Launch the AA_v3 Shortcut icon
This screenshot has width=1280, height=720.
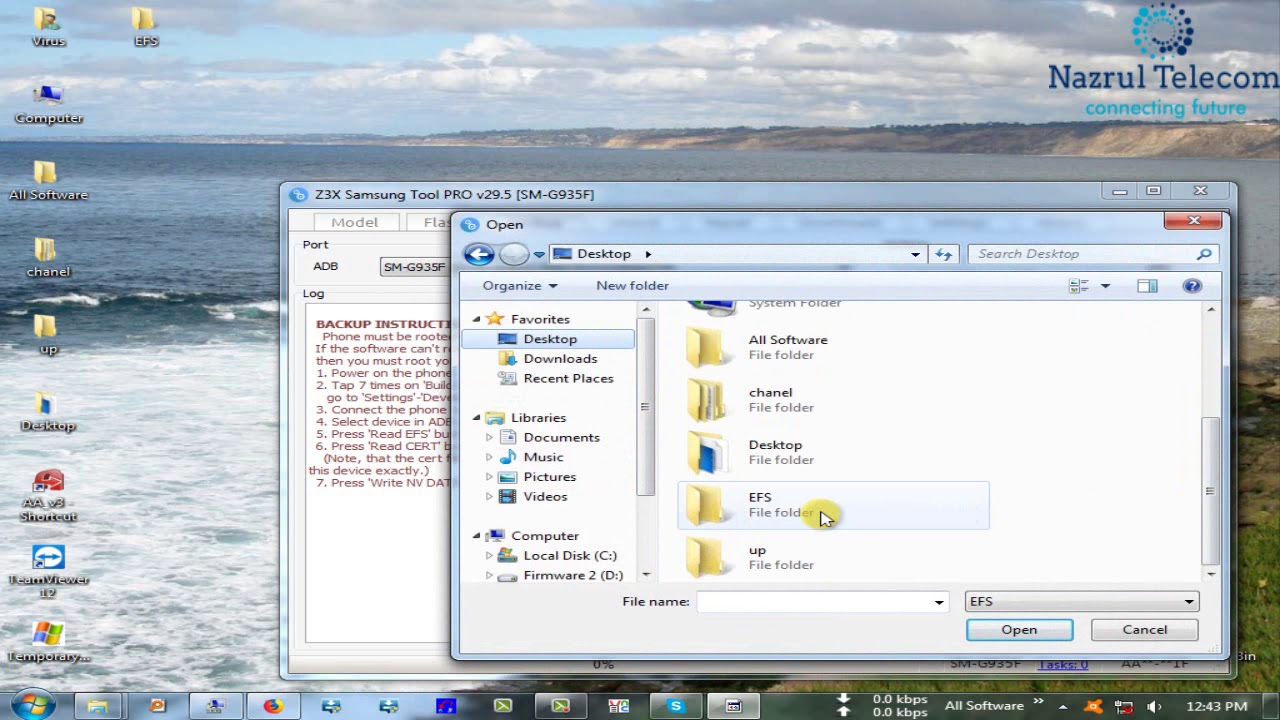[x=48, y=496]
